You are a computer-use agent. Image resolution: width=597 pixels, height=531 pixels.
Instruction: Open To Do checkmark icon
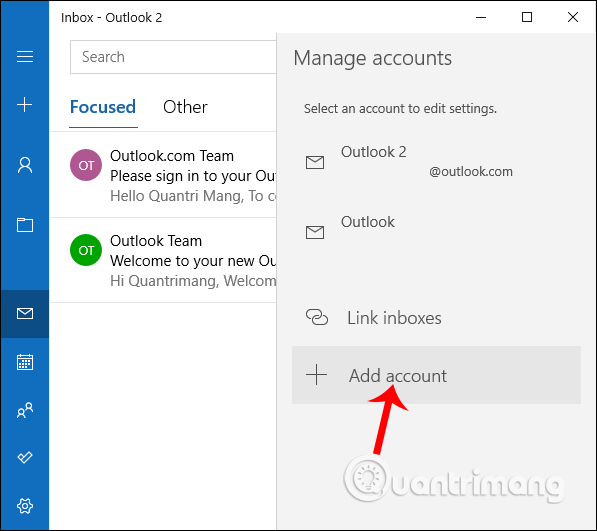tap(25, 457)
